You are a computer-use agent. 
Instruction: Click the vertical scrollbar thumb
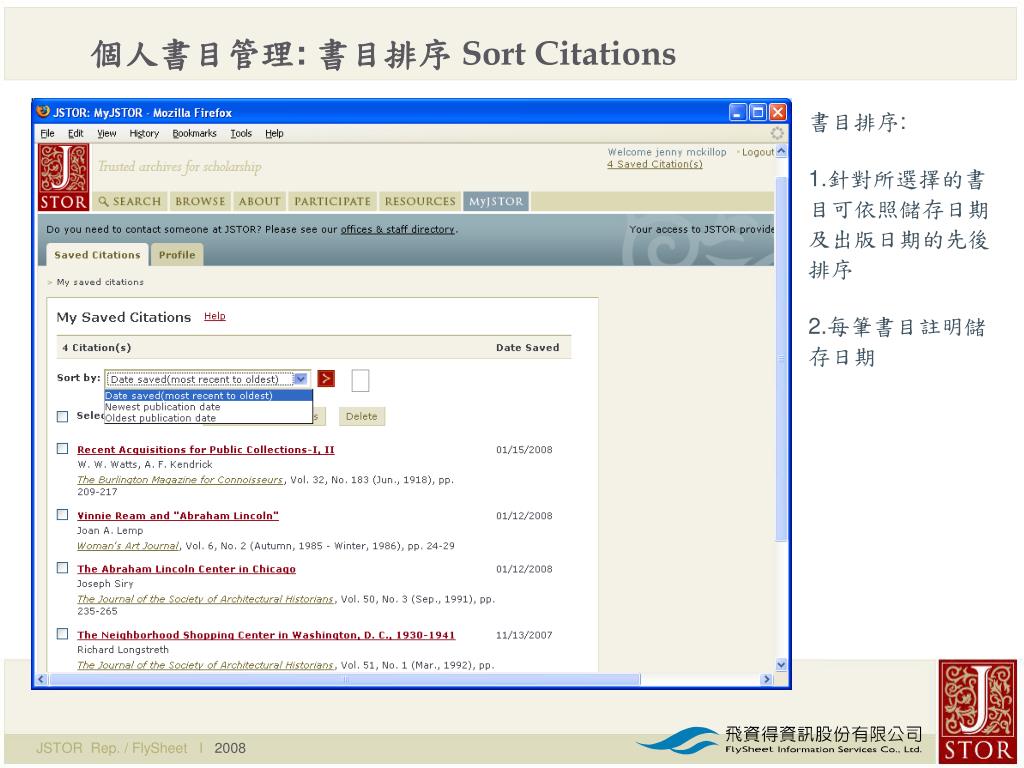coord(781,359)
